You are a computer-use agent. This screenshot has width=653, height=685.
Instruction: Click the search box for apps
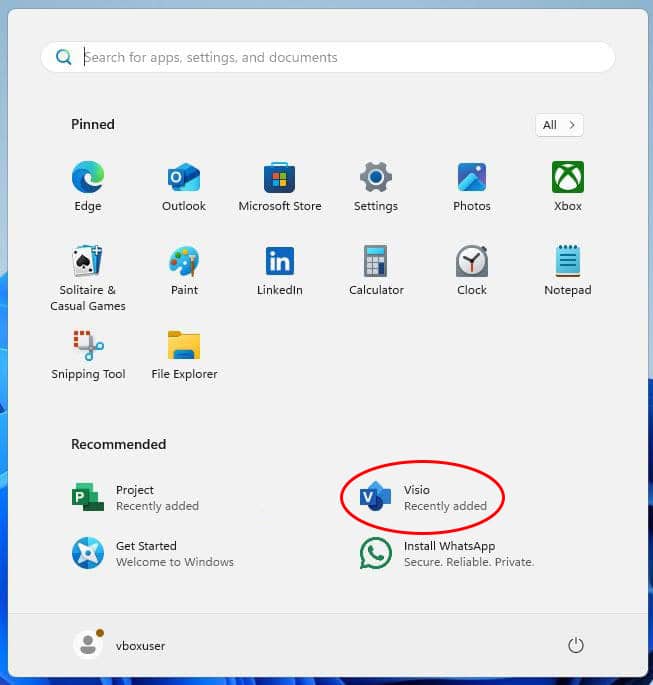pos(328,57)
